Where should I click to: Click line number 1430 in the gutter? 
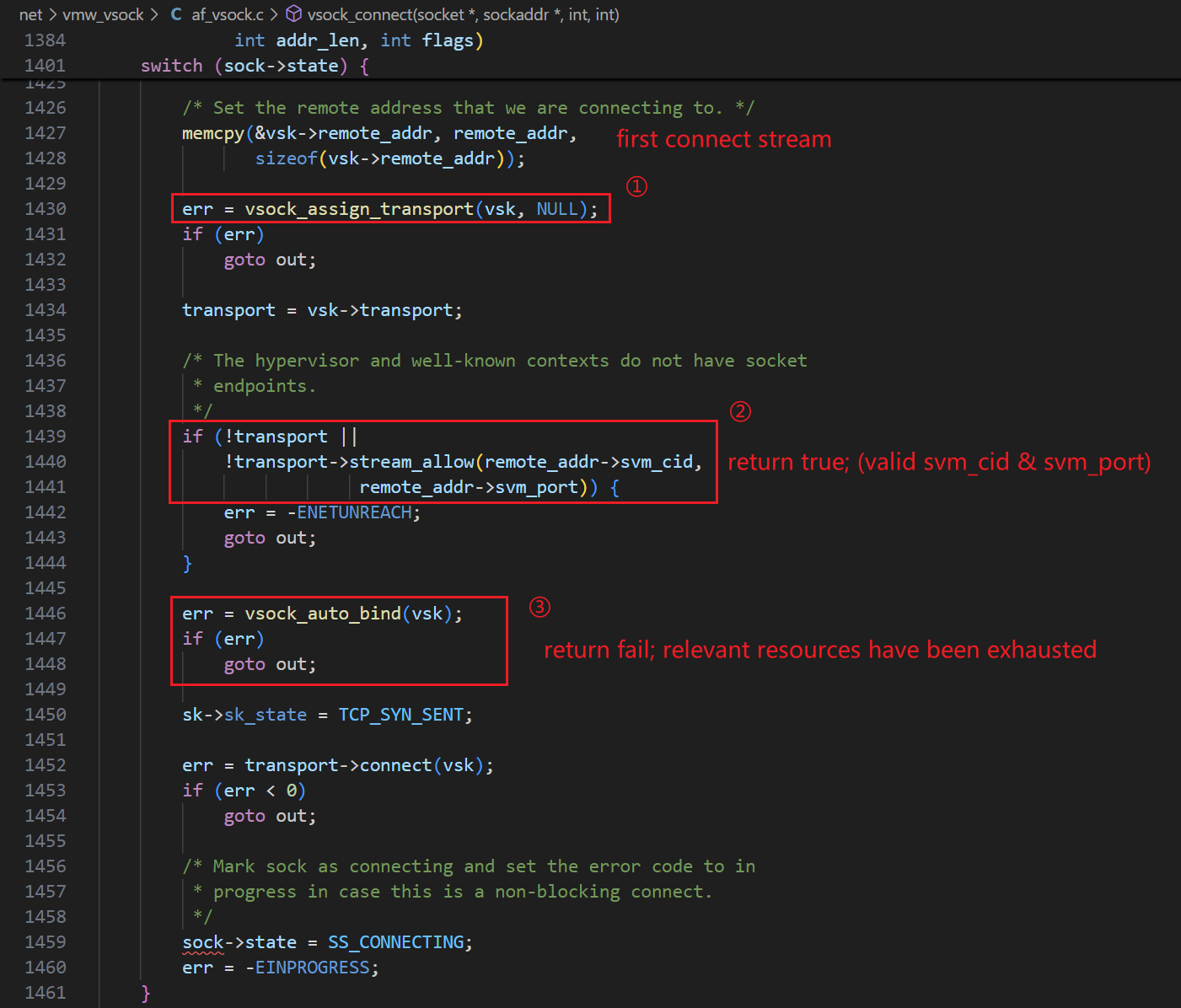pyautogui.click(x=46, y=209)
